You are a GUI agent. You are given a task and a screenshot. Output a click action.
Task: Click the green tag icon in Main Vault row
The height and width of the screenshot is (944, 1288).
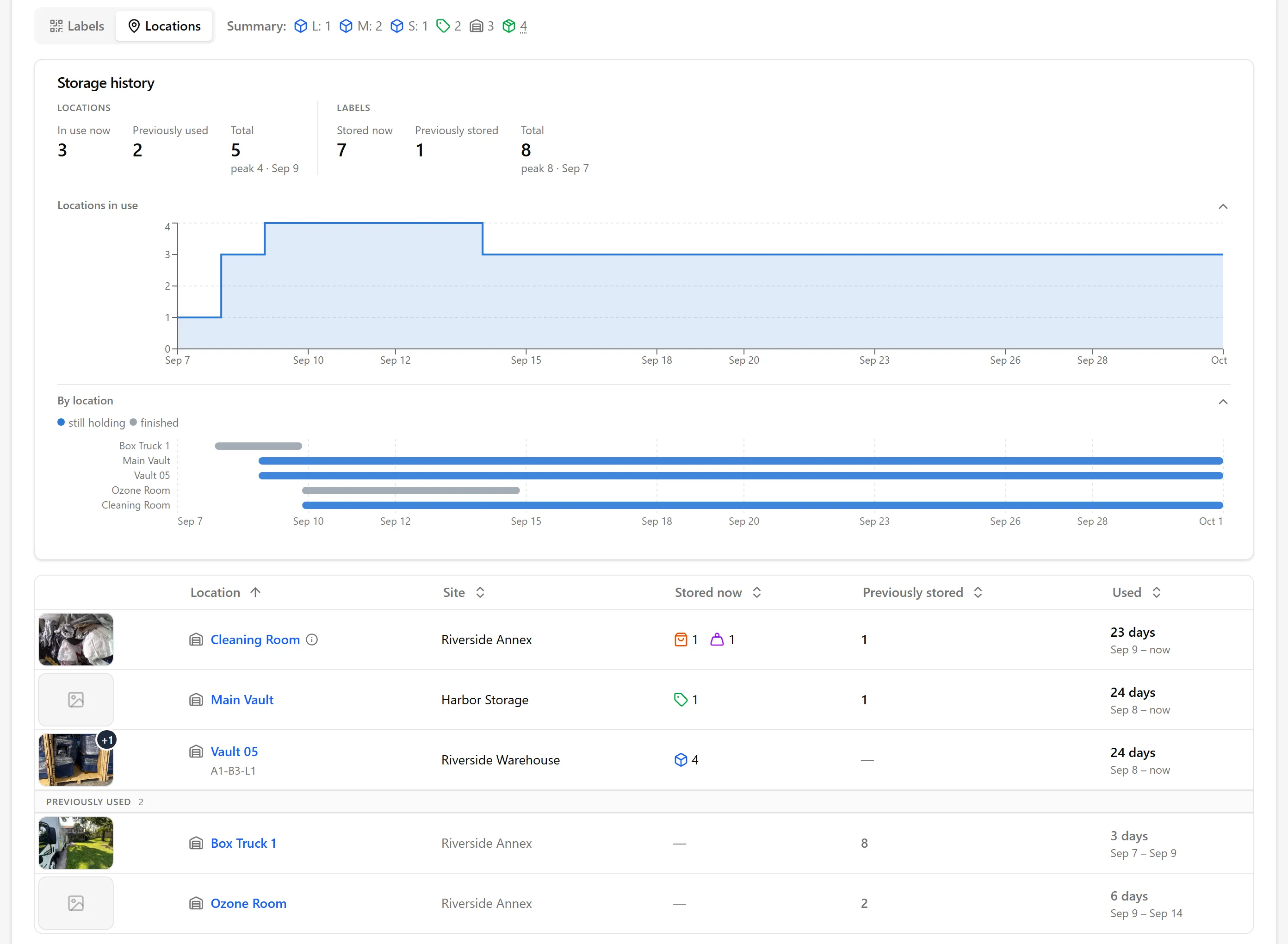coord(681,699)
